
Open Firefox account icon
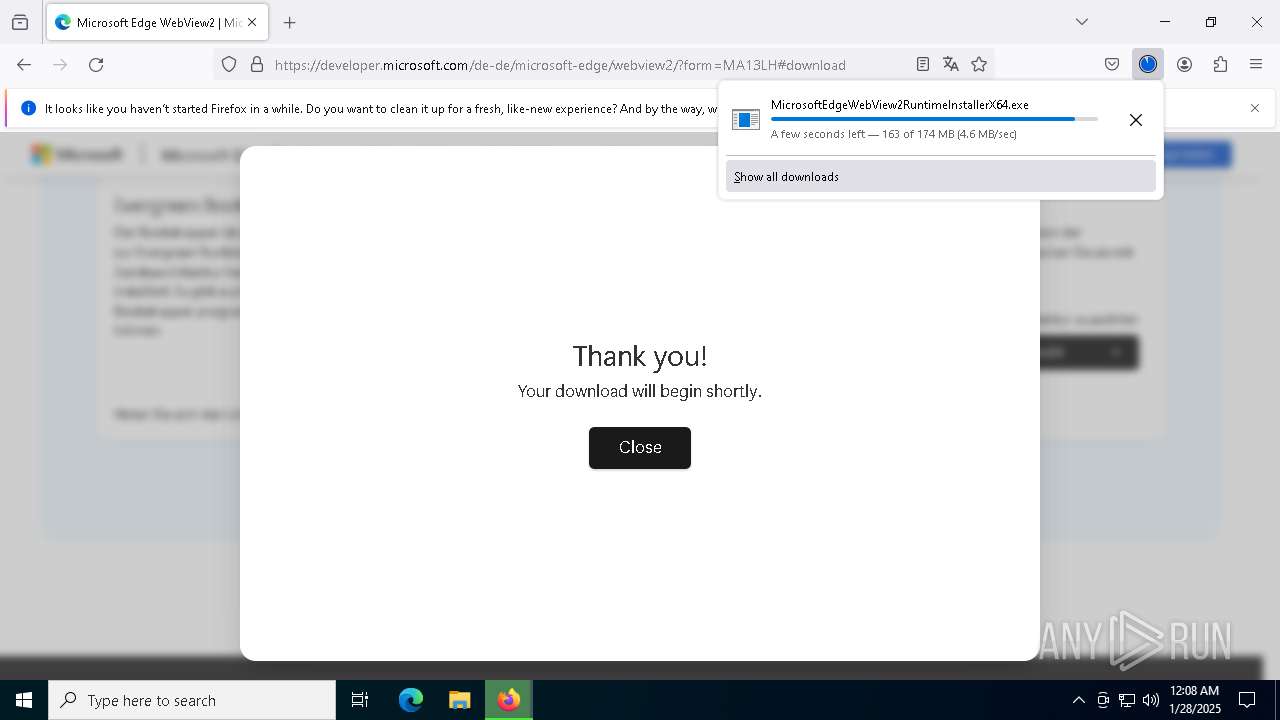coord(1184,64)
